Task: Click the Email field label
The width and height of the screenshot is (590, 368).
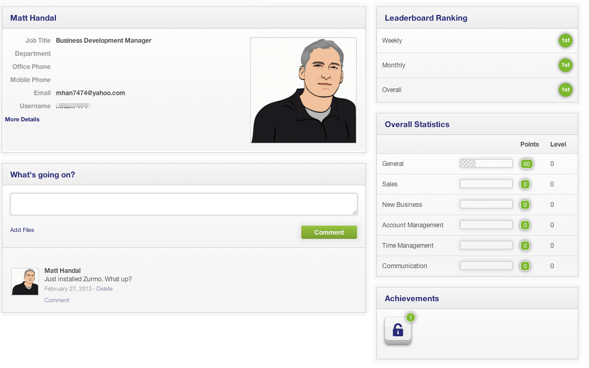Action: click(x=42, y=93)
